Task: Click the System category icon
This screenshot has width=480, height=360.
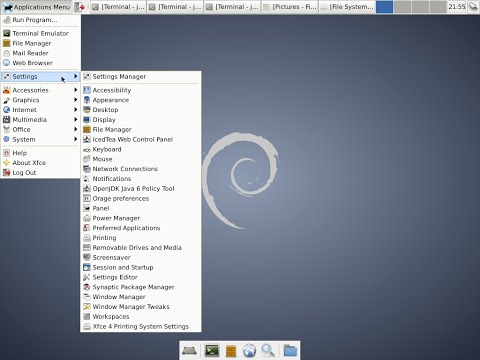Action: pos(7,139)
